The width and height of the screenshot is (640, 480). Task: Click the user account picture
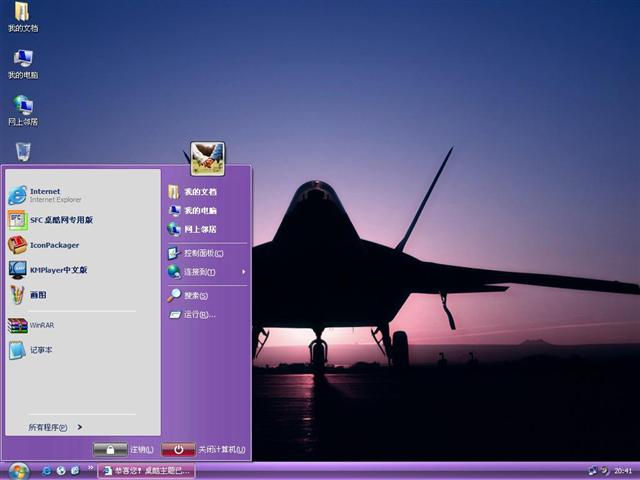coord(207,157)
